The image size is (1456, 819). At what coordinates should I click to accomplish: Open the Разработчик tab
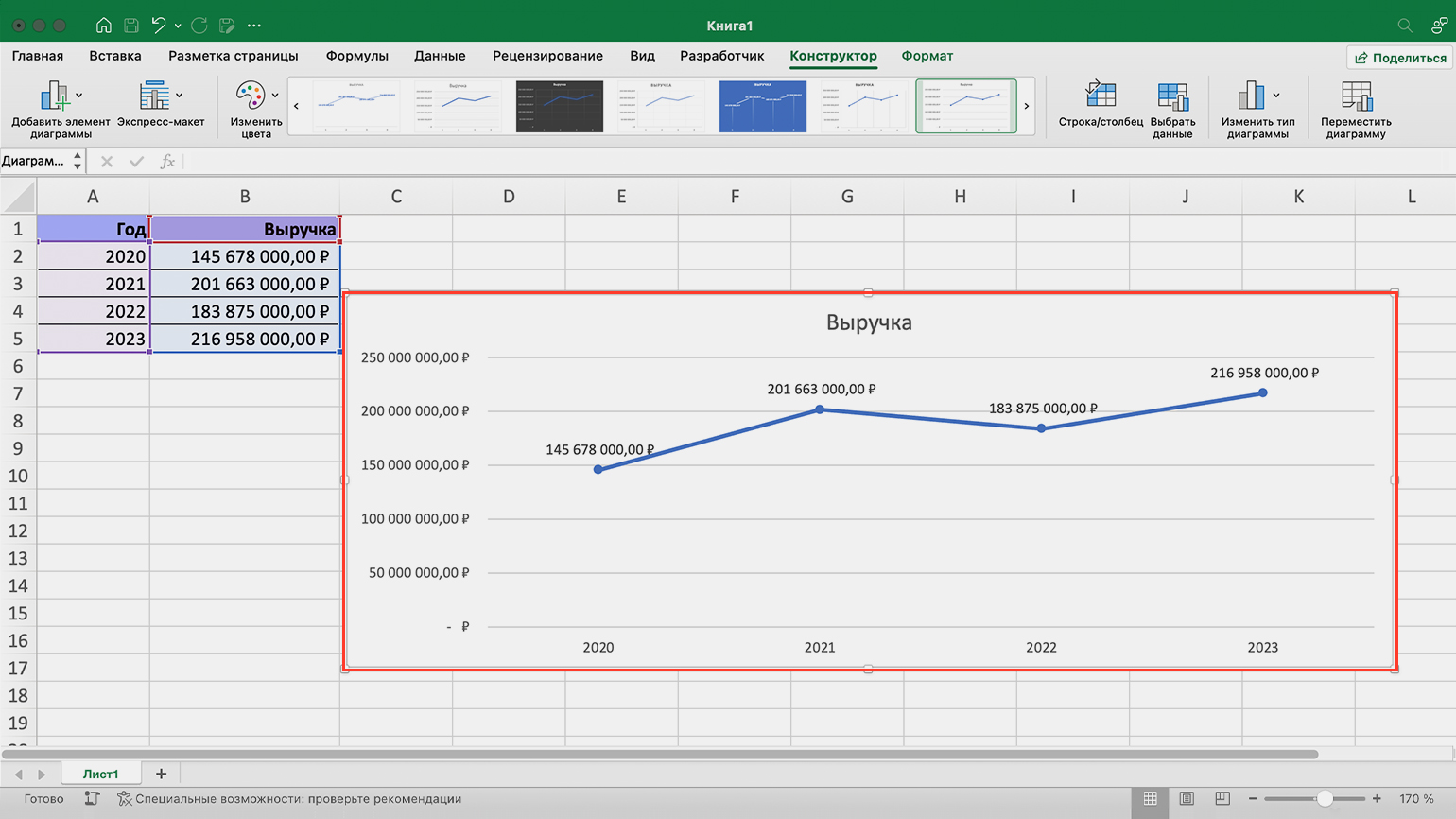click(x=722, y=56)
